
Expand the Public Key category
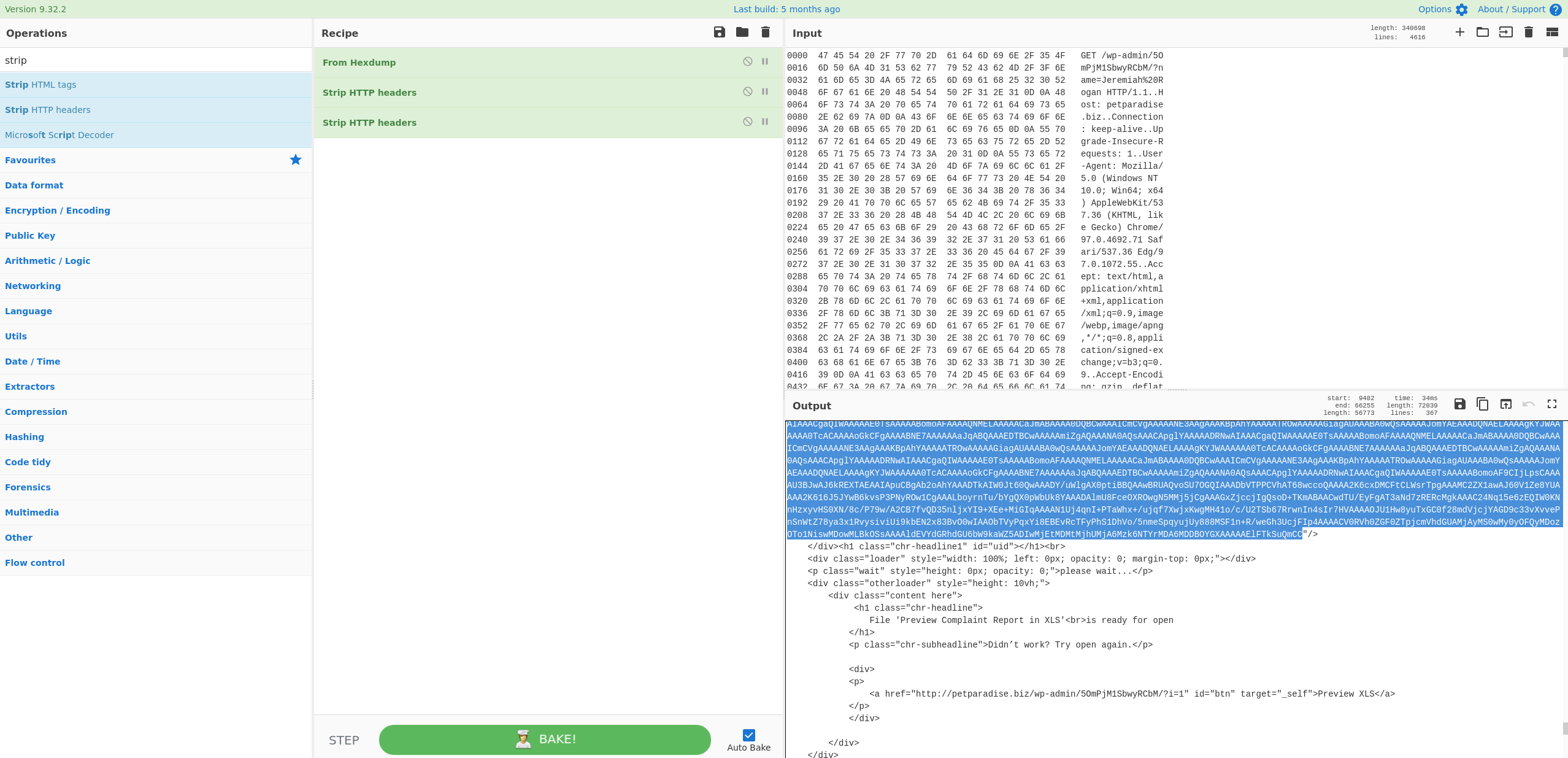point(156,236)
